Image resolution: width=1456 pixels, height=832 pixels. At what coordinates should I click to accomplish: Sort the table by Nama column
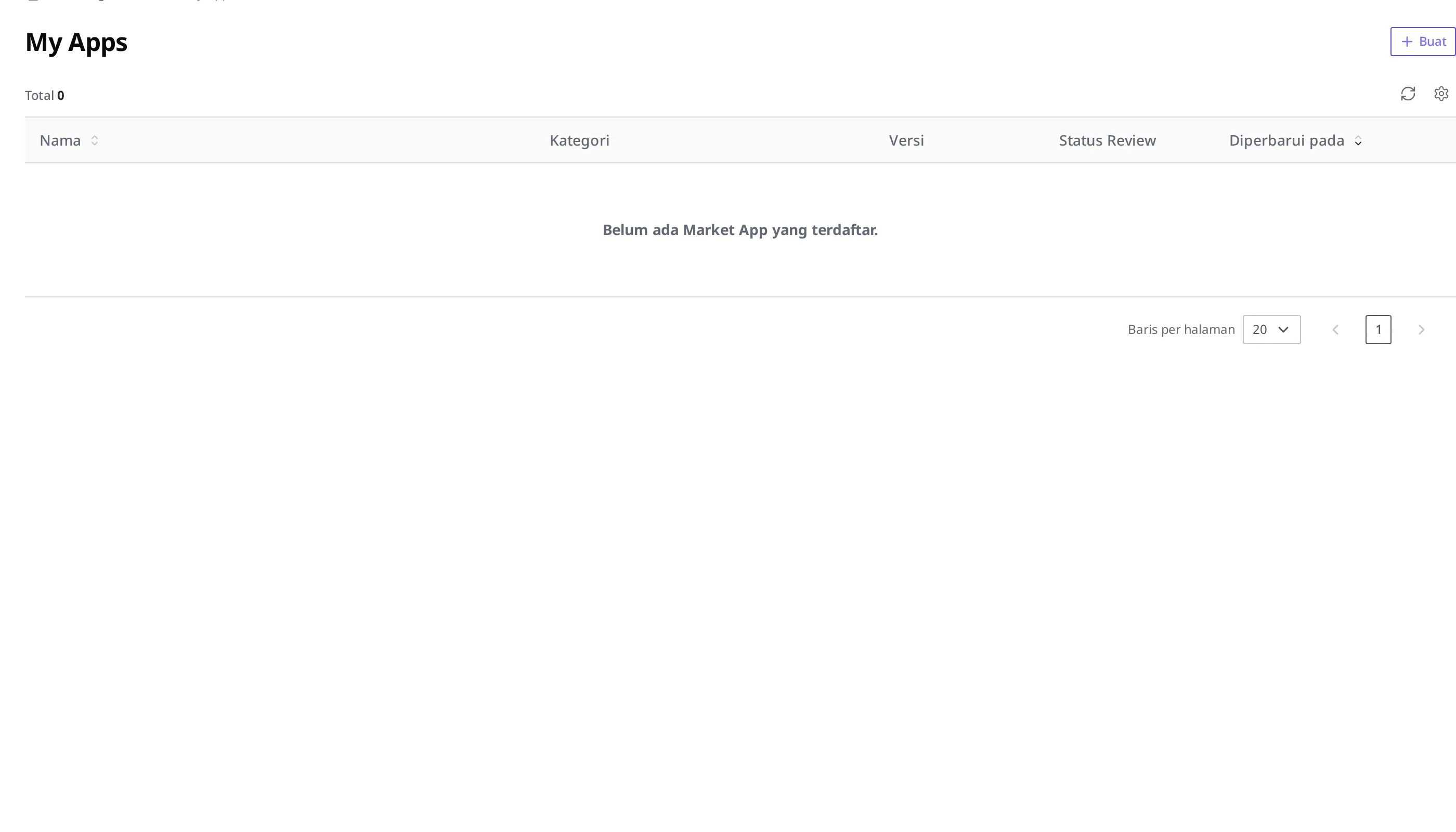94,140
